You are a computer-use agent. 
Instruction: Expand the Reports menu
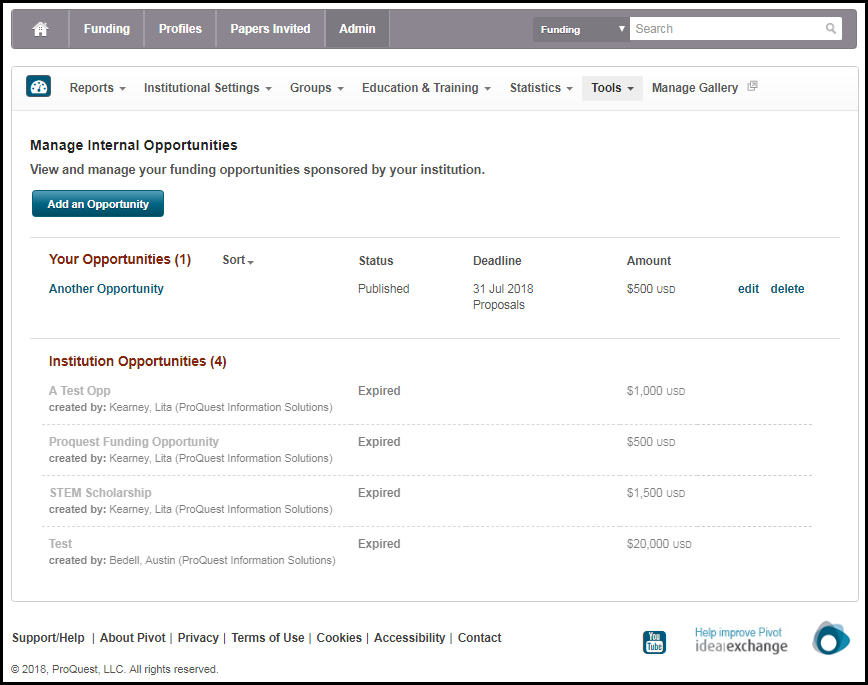tap(97, 88)
